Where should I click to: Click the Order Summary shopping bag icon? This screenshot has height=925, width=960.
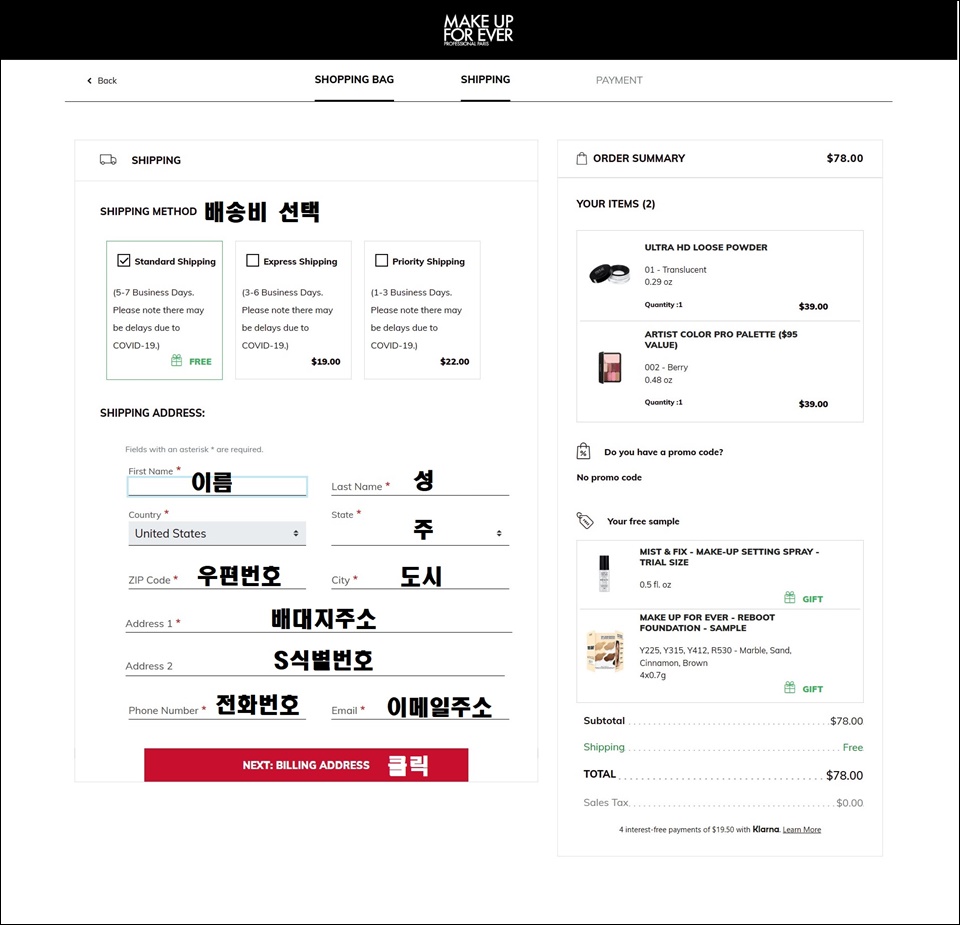click(582, 159)
